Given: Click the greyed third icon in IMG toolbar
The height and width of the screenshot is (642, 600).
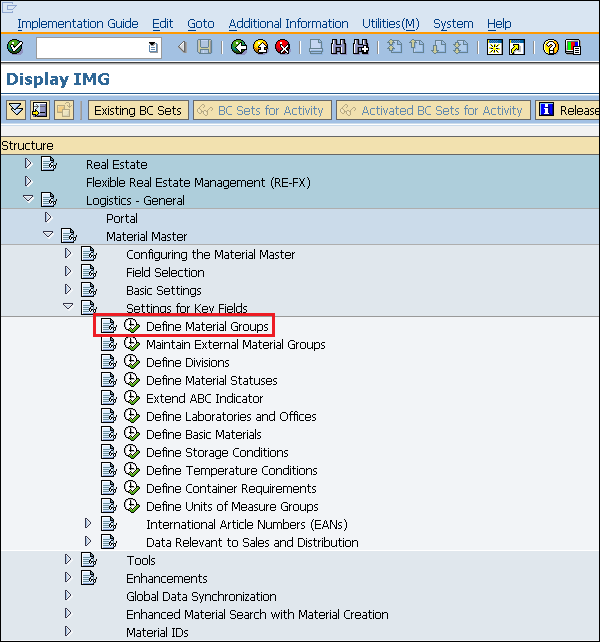Looking at the screenshot, I should (x=64, y=110).
